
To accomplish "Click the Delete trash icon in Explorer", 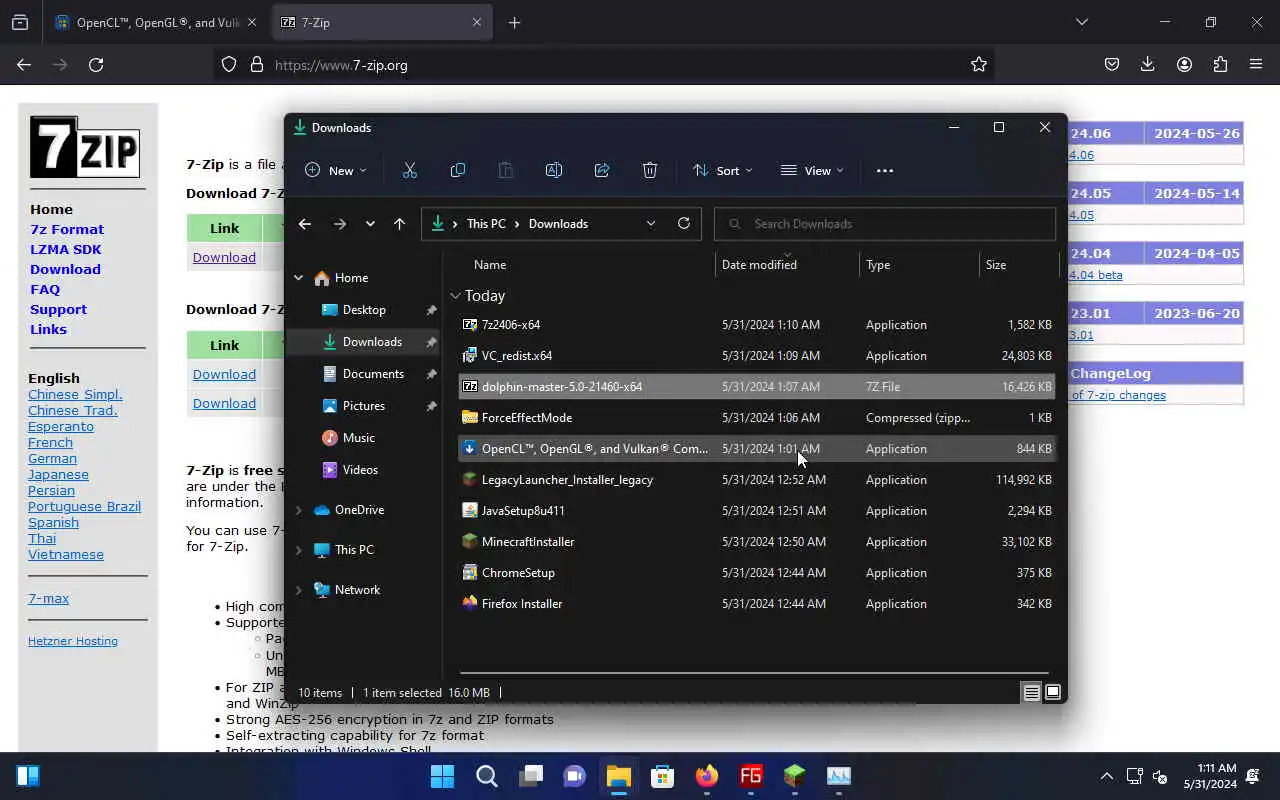I will (650, 171).
